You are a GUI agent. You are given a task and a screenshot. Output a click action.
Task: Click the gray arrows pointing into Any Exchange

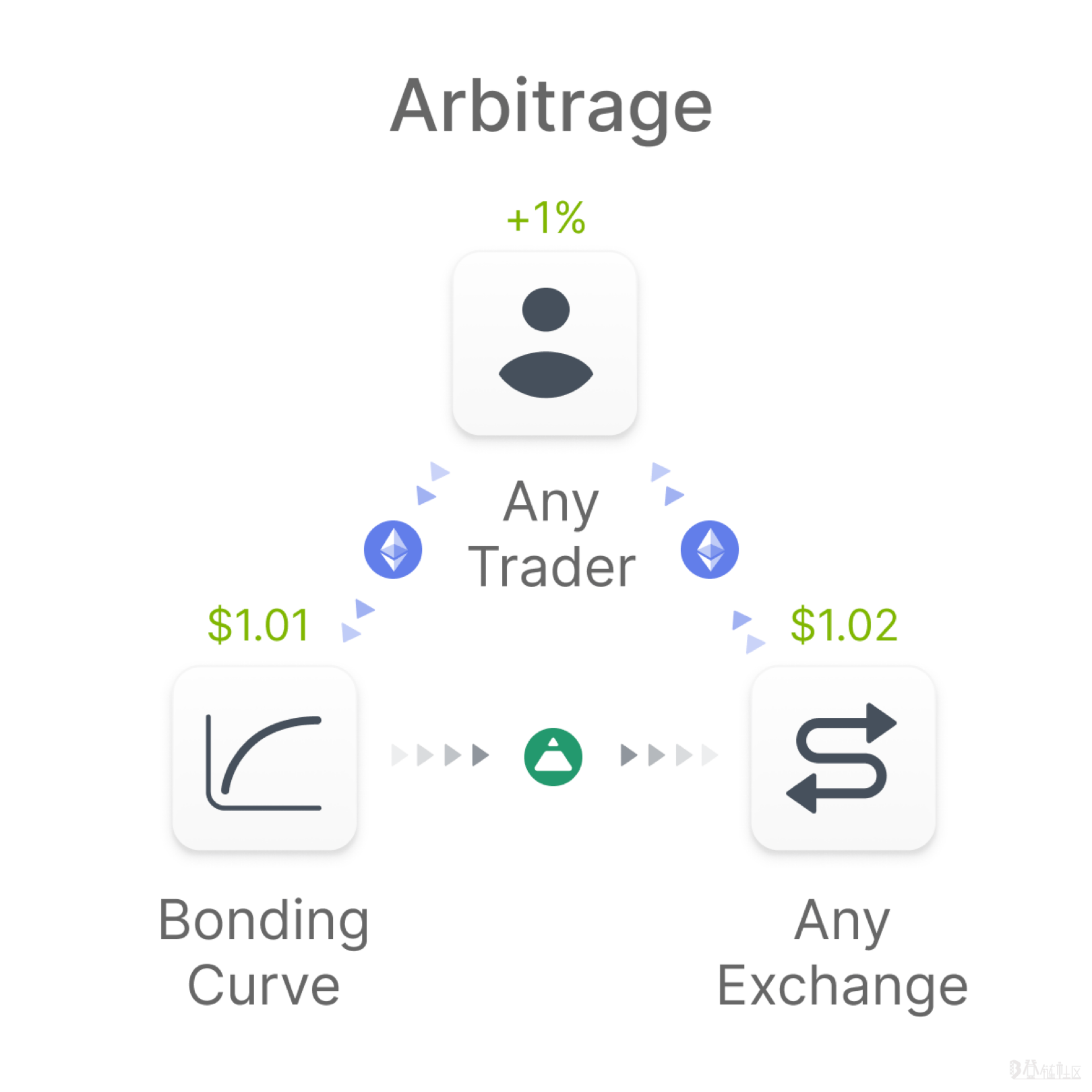coord(669,756)
